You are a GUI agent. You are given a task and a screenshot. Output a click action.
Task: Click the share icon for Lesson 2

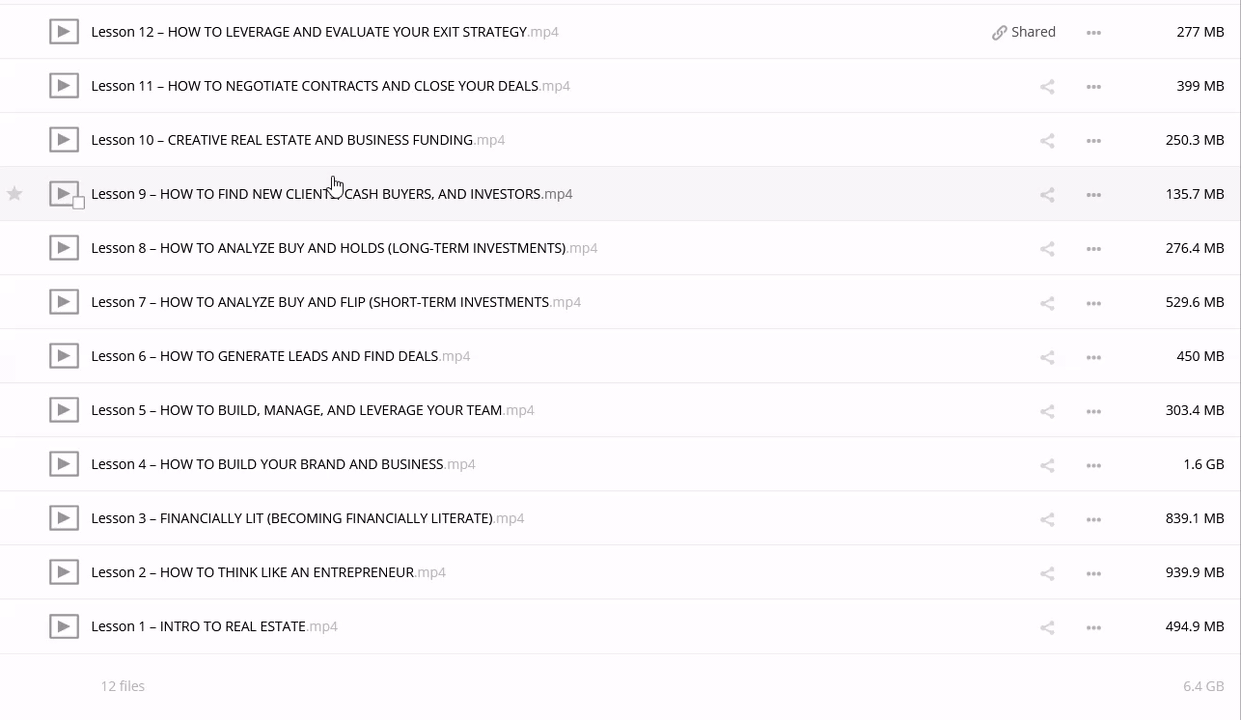click(x=1047, y=573)
